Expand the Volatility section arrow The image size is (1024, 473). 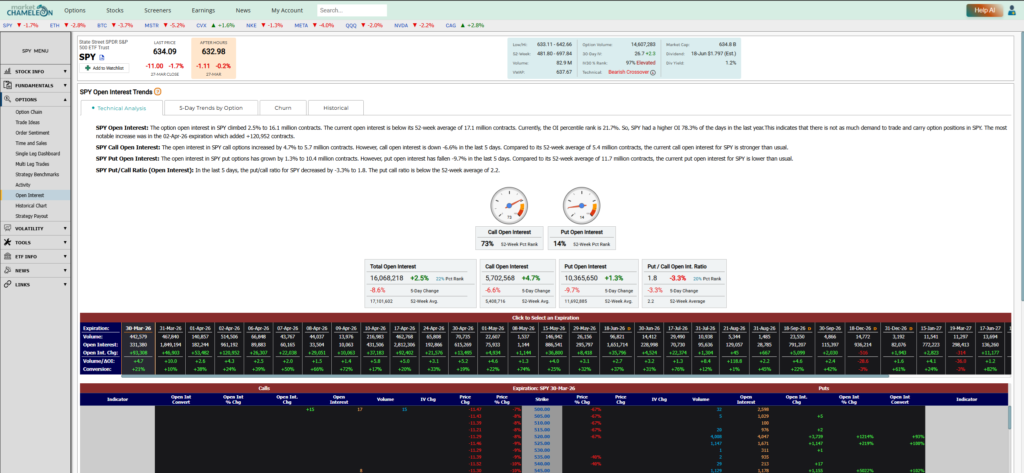click(65, 229)
